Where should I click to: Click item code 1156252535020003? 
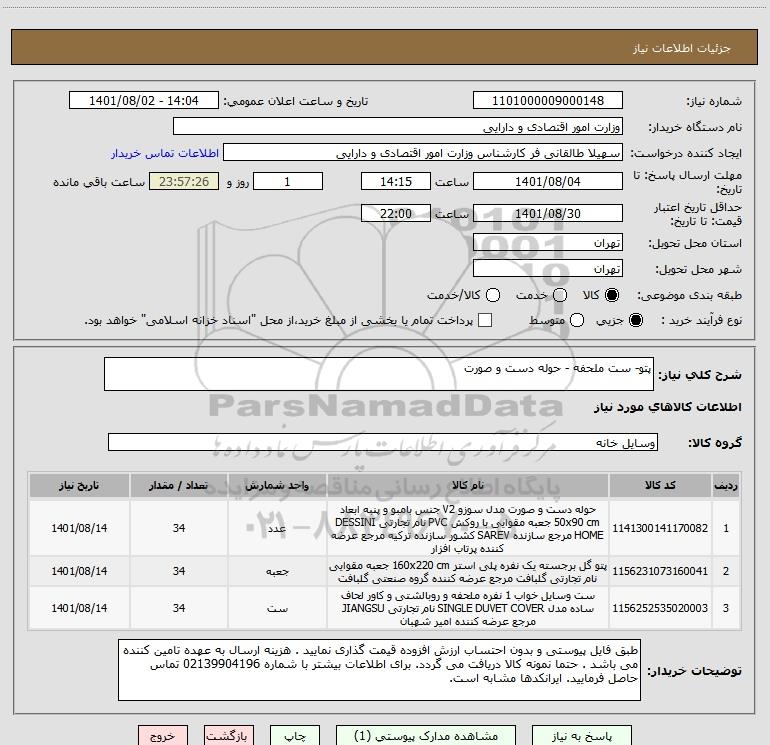(x=660, y=608)
